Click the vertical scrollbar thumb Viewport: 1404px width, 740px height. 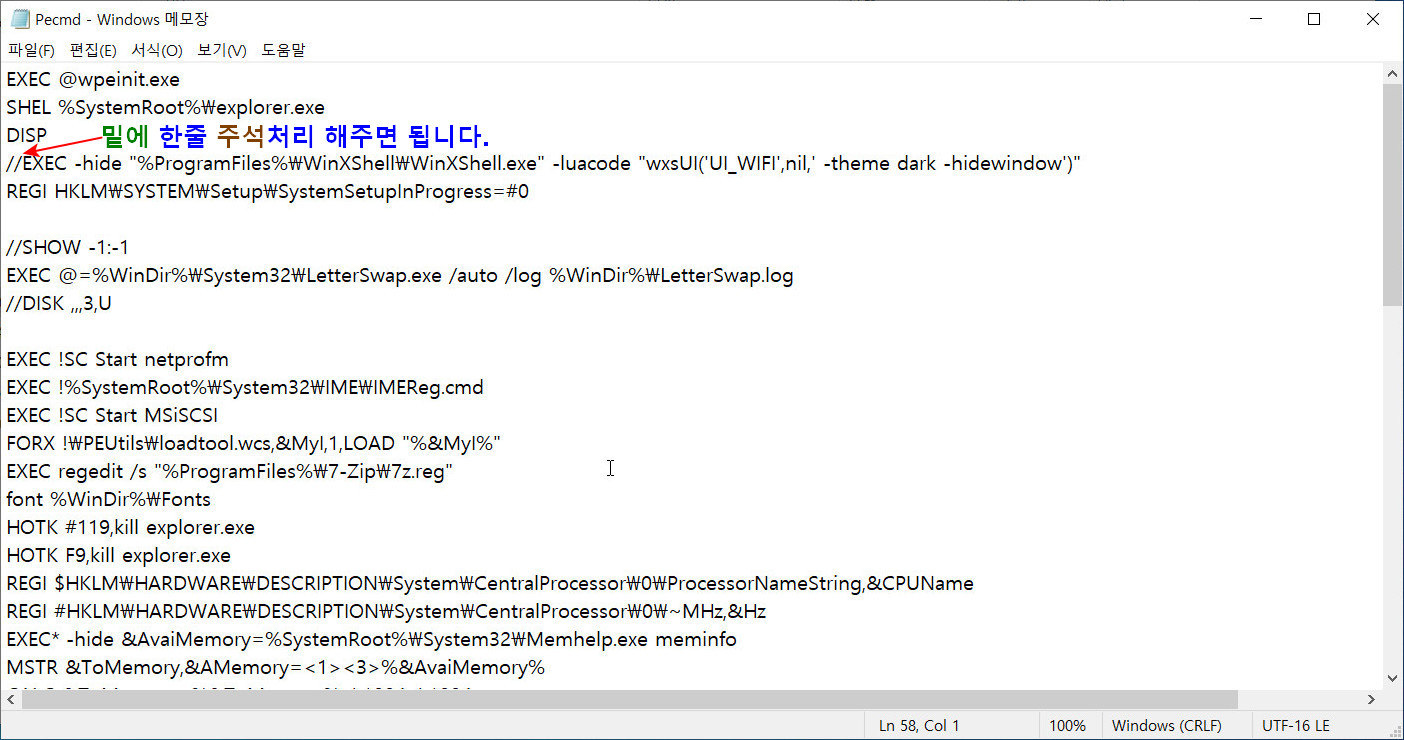click(1393, 195)
